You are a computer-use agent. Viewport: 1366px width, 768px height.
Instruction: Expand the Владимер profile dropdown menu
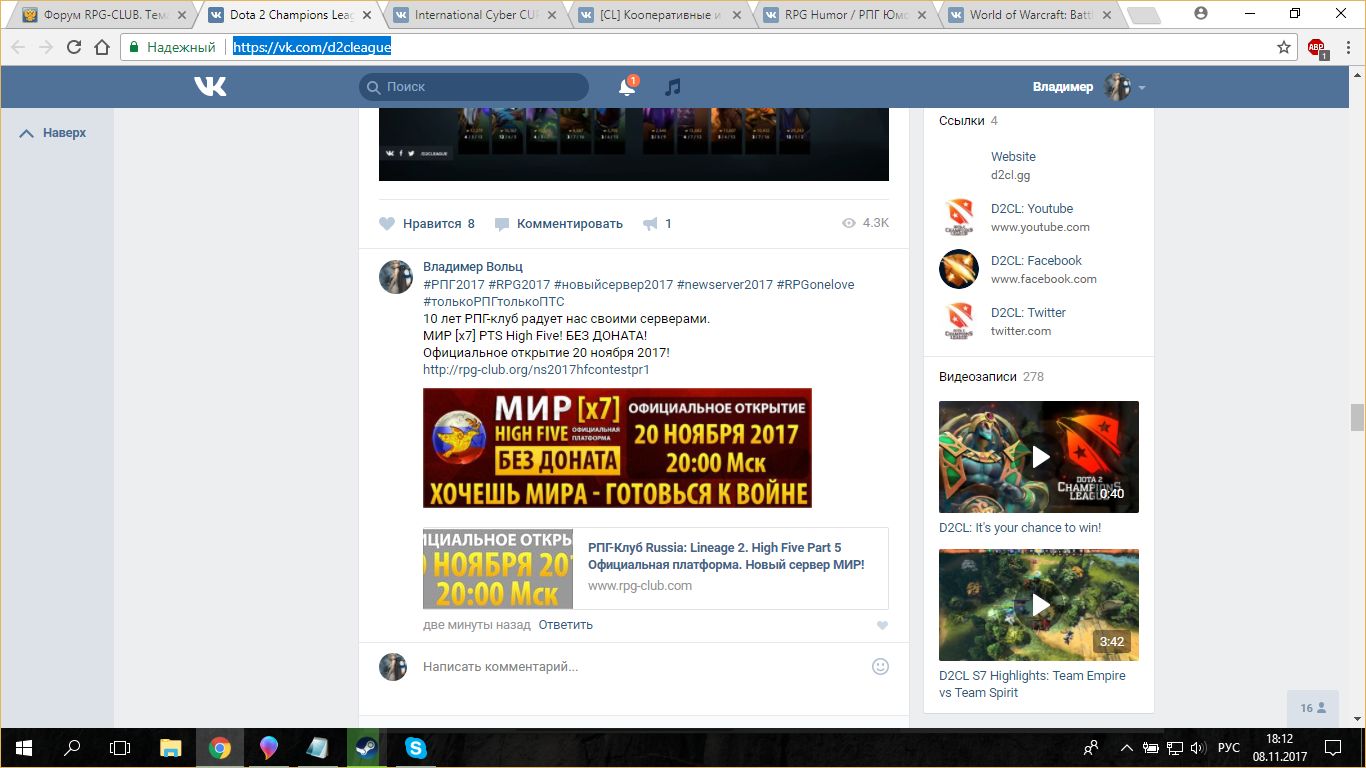(1142, 87)
